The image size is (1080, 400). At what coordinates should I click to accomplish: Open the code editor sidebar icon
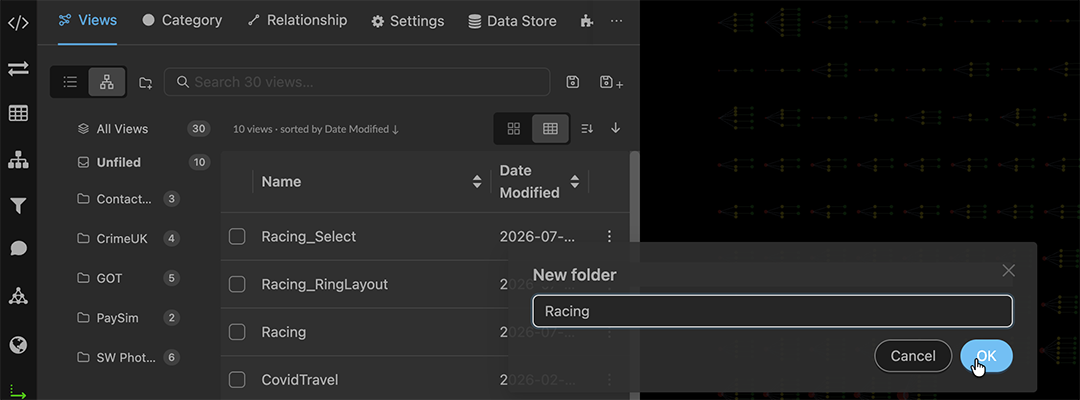pos(18,23)
